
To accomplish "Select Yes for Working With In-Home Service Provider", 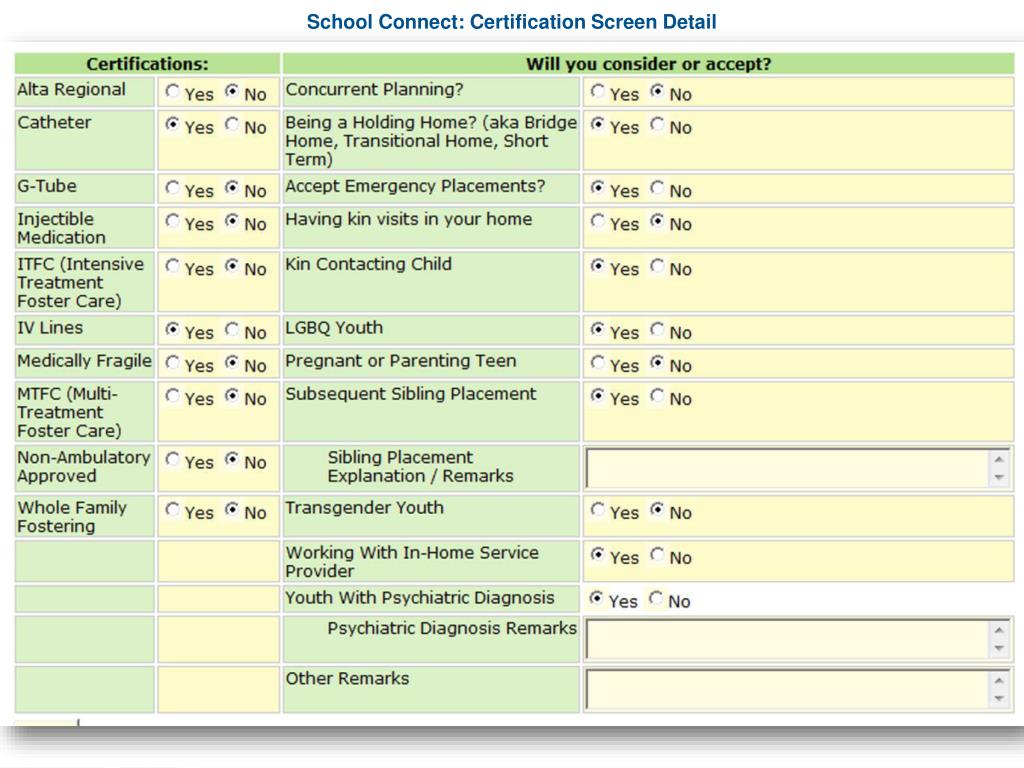I will point(598,554).
